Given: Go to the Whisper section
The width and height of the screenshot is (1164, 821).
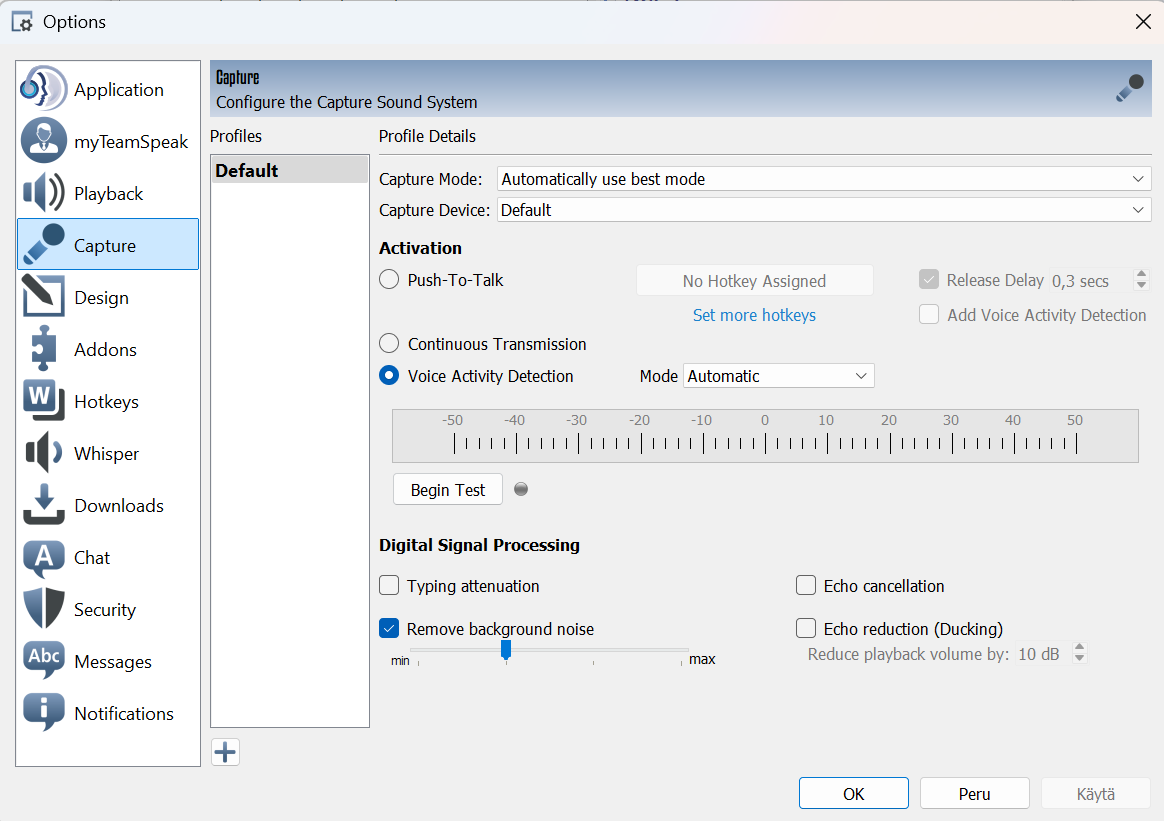Looking at the screenshot, I should pyautogui.click(x=106, y=454).
